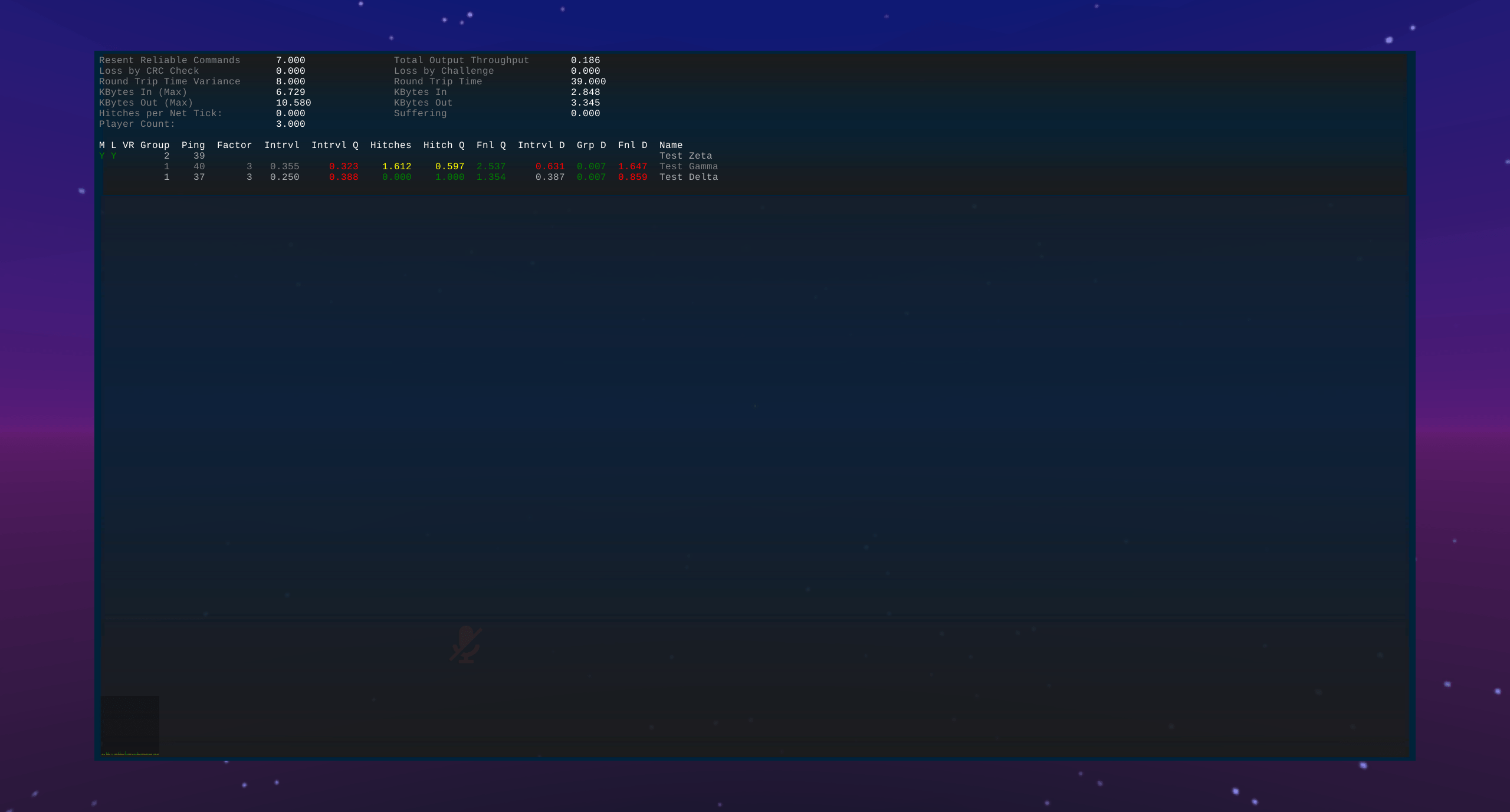Select the red 0.859 Fnl D value

coord(633,177)
